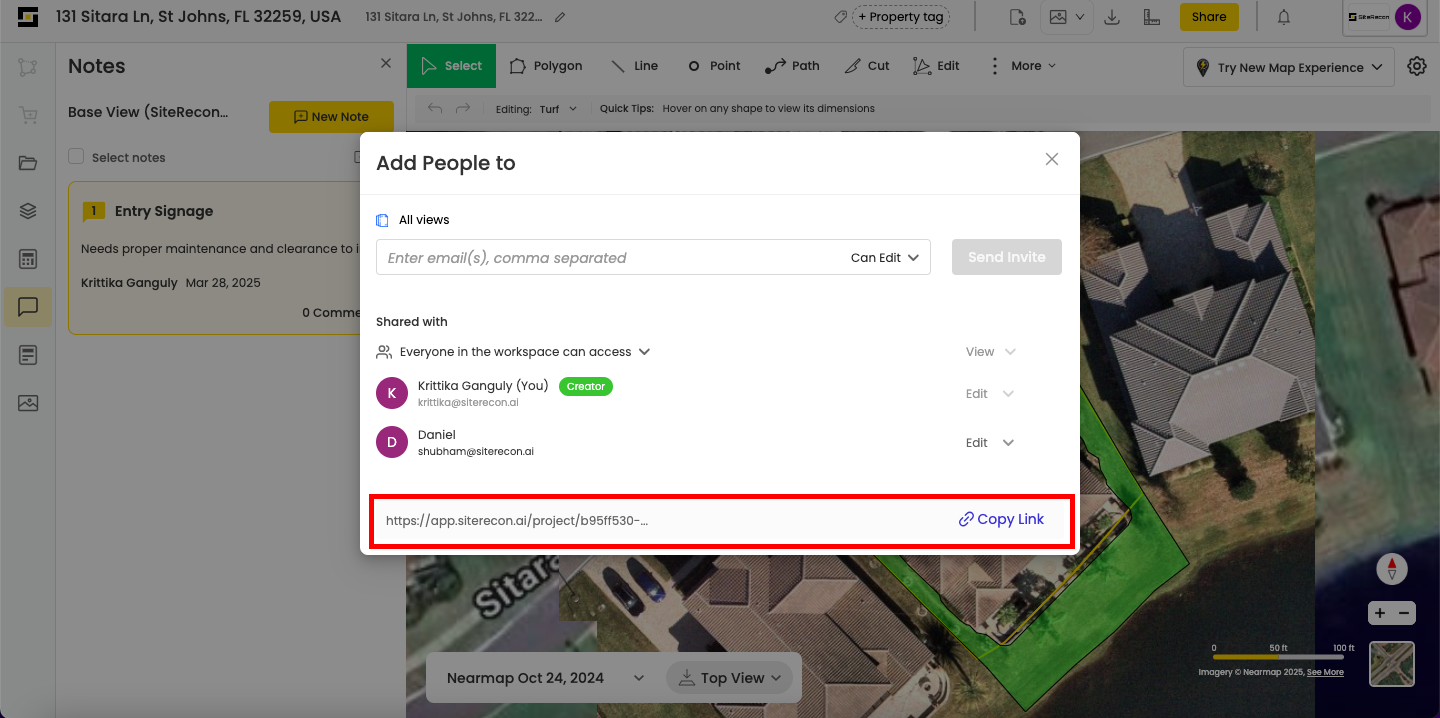Image resolution: width=1440 pixels, height=718 pixels.
Task: Select the Path tool
Action: click(792, 66)
